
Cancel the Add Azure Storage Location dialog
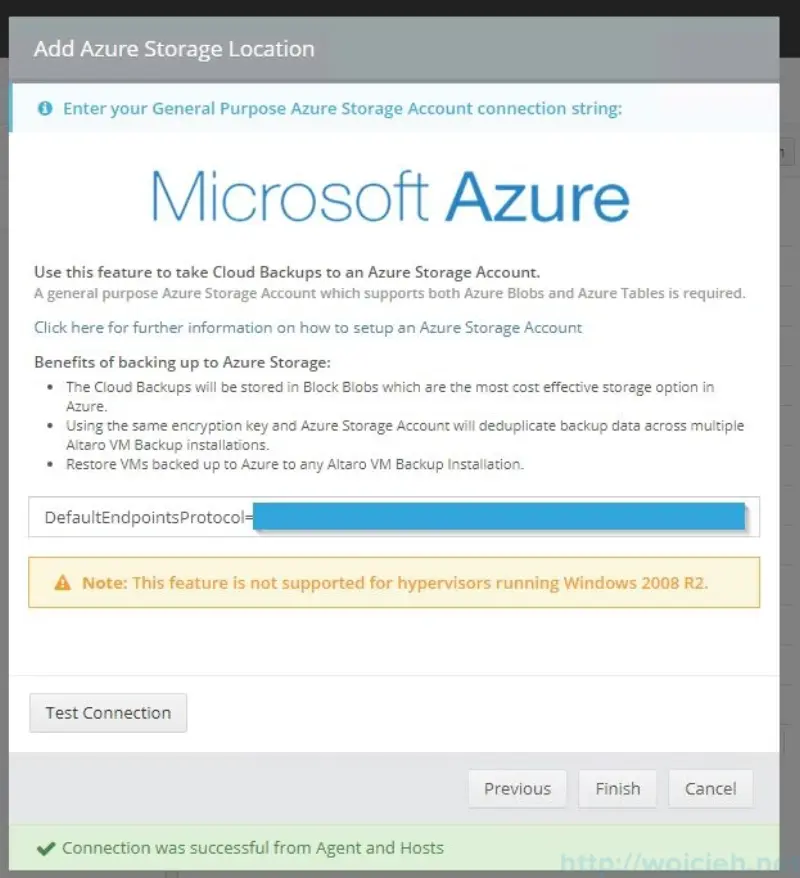pos(710,789)
